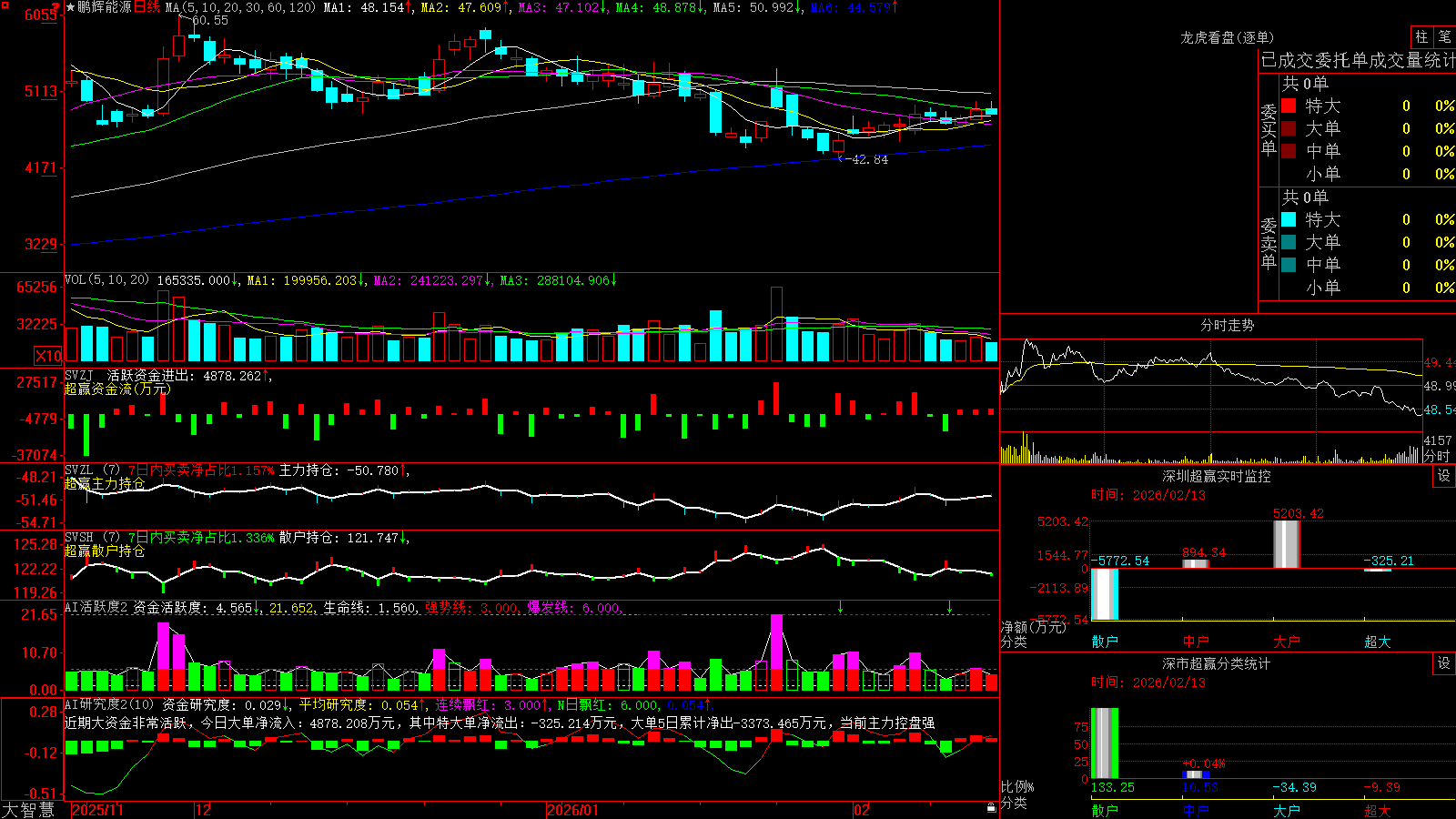Screen dimensions: 1456x819
Task: Click the MA2: 47.609 value
Action: coord(461,7)
